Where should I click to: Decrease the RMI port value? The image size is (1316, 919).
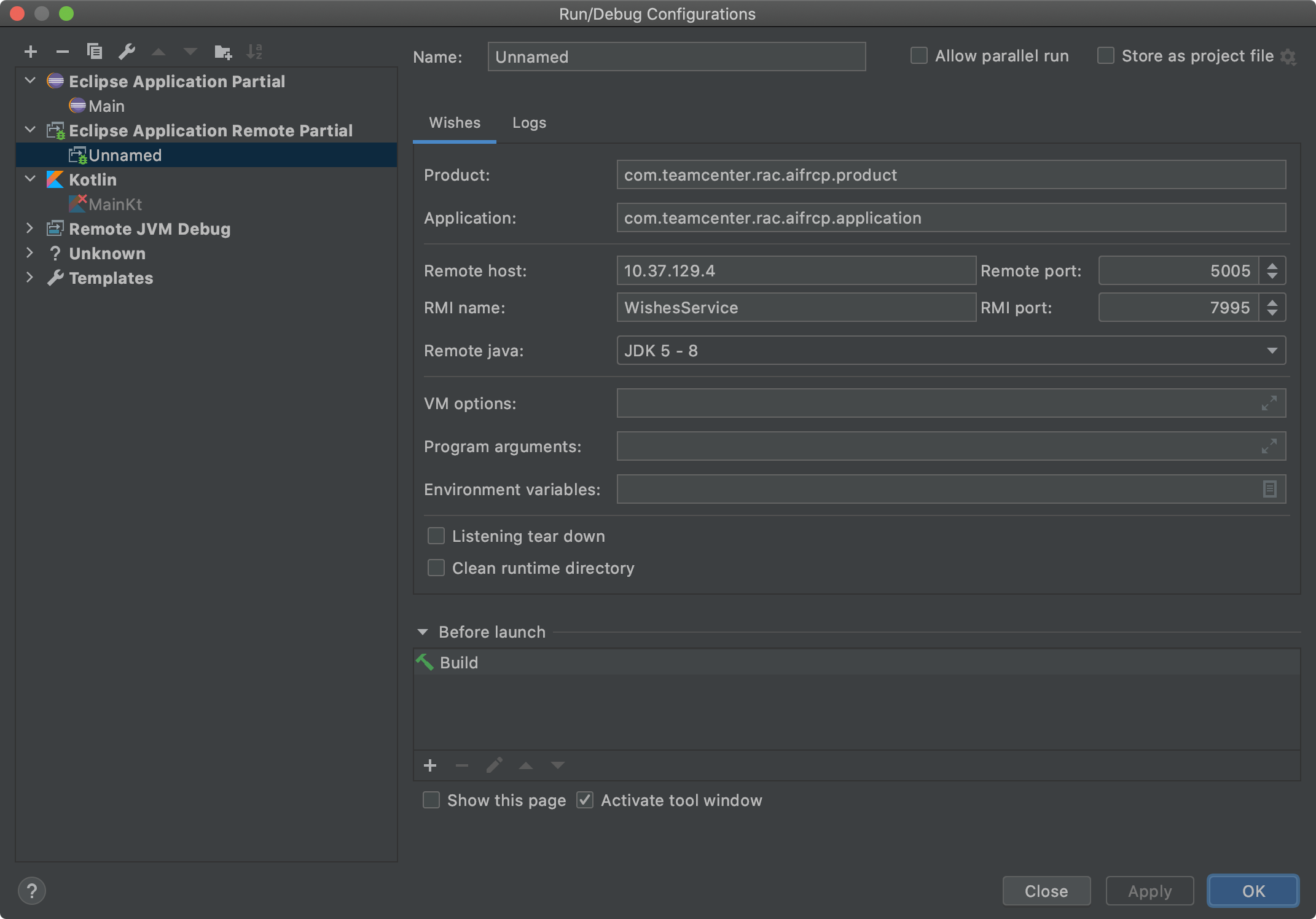(1272, 313)
